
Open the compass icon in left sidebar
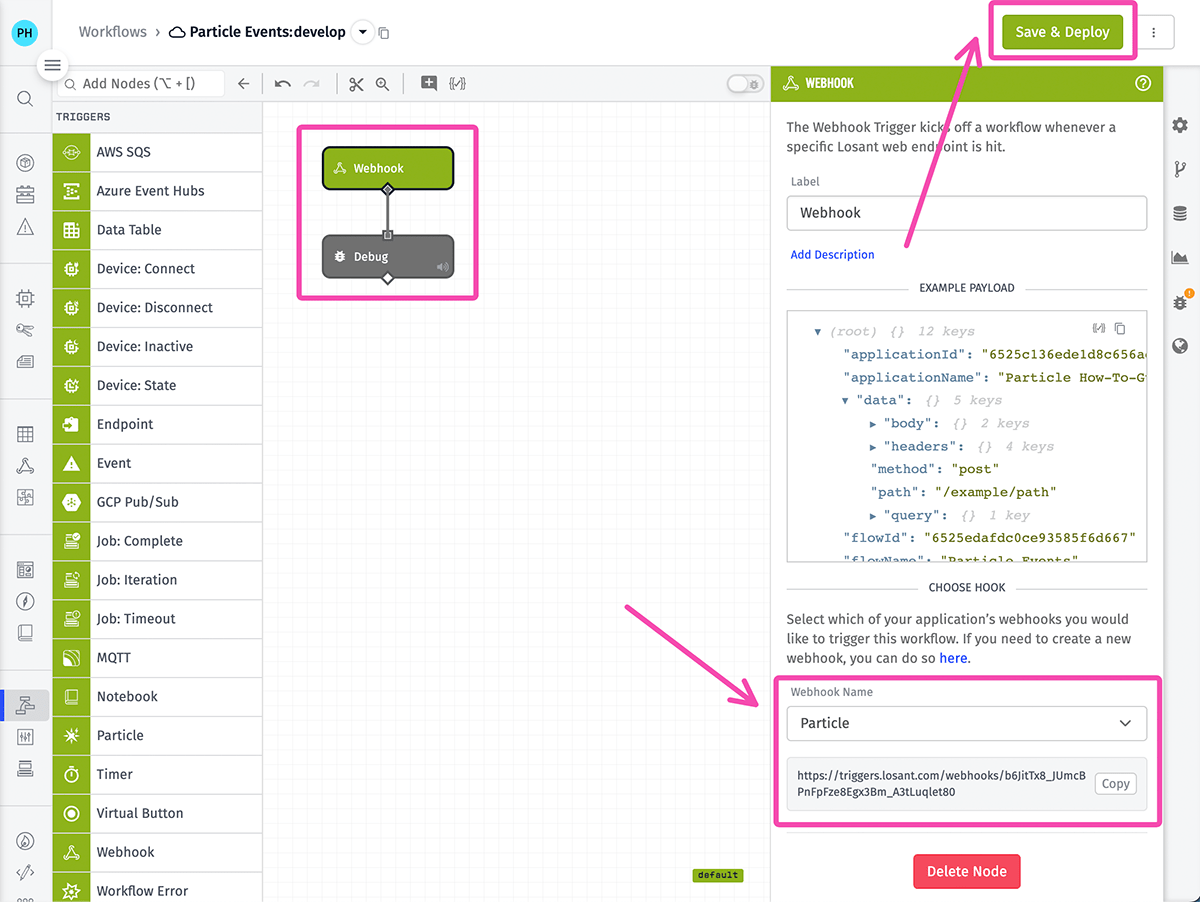tap(25, 602)
